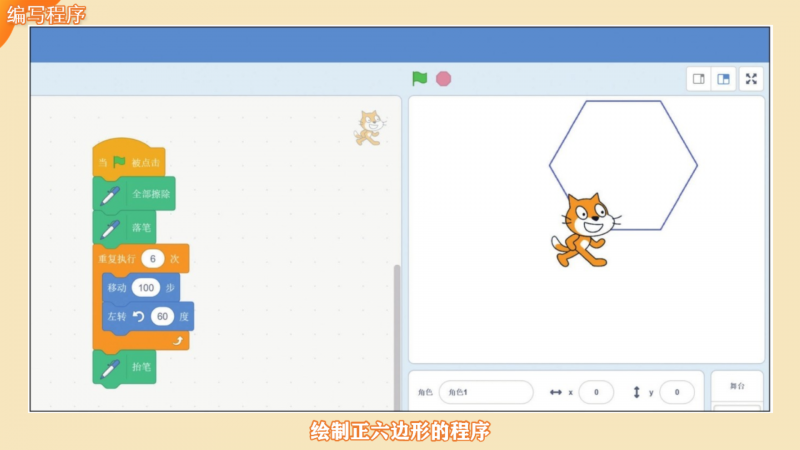Click pen icon on 全部擦除 block
This screenshot has height=450, width=800.
[x=110, y=195]
